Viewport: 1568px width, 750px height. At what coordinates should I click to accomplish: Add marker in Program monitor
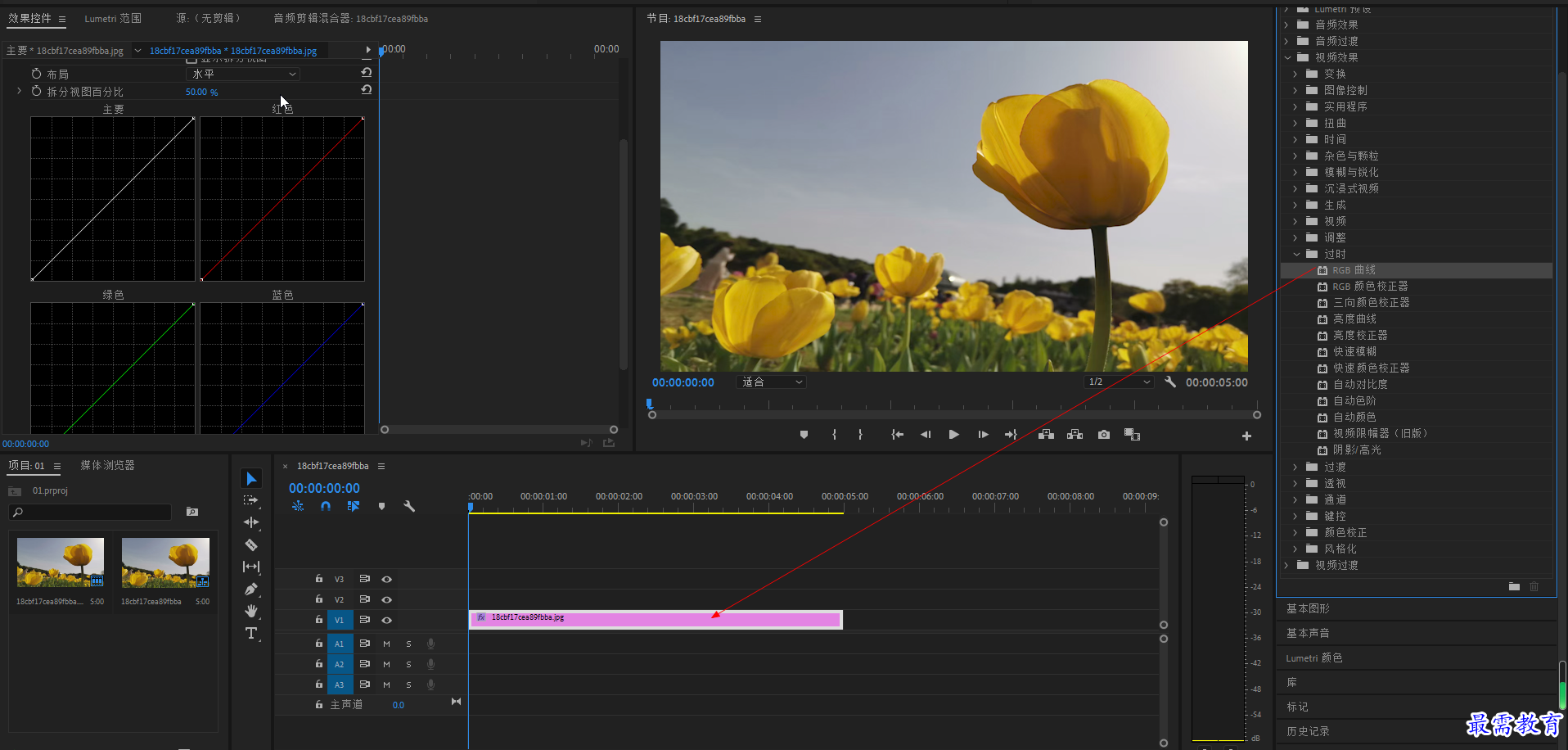804,435
